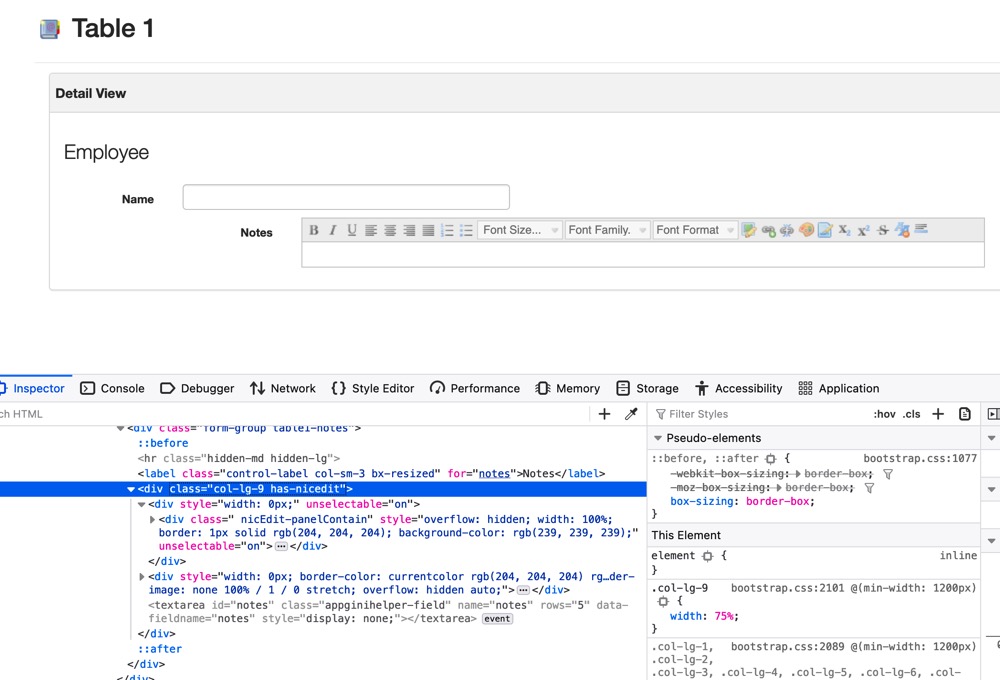The image size is (1000, 680).
Task: Pick a color with the eyedropper
Action: [x=631, y=414]
